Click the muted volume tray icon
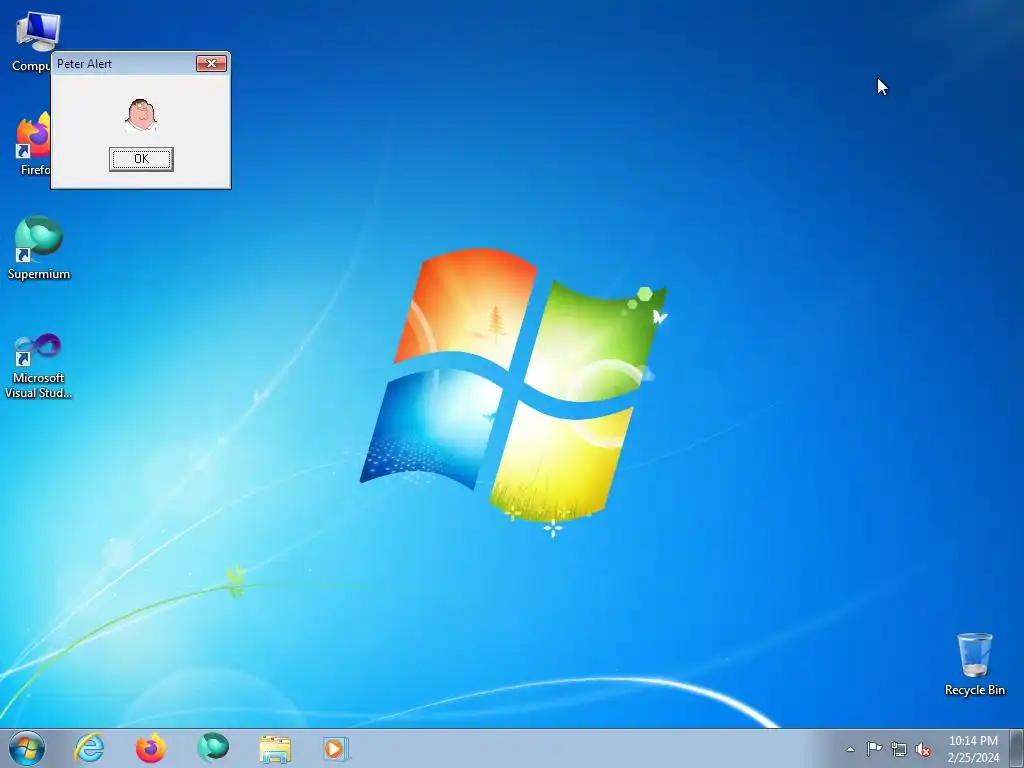 coord(923,749)
